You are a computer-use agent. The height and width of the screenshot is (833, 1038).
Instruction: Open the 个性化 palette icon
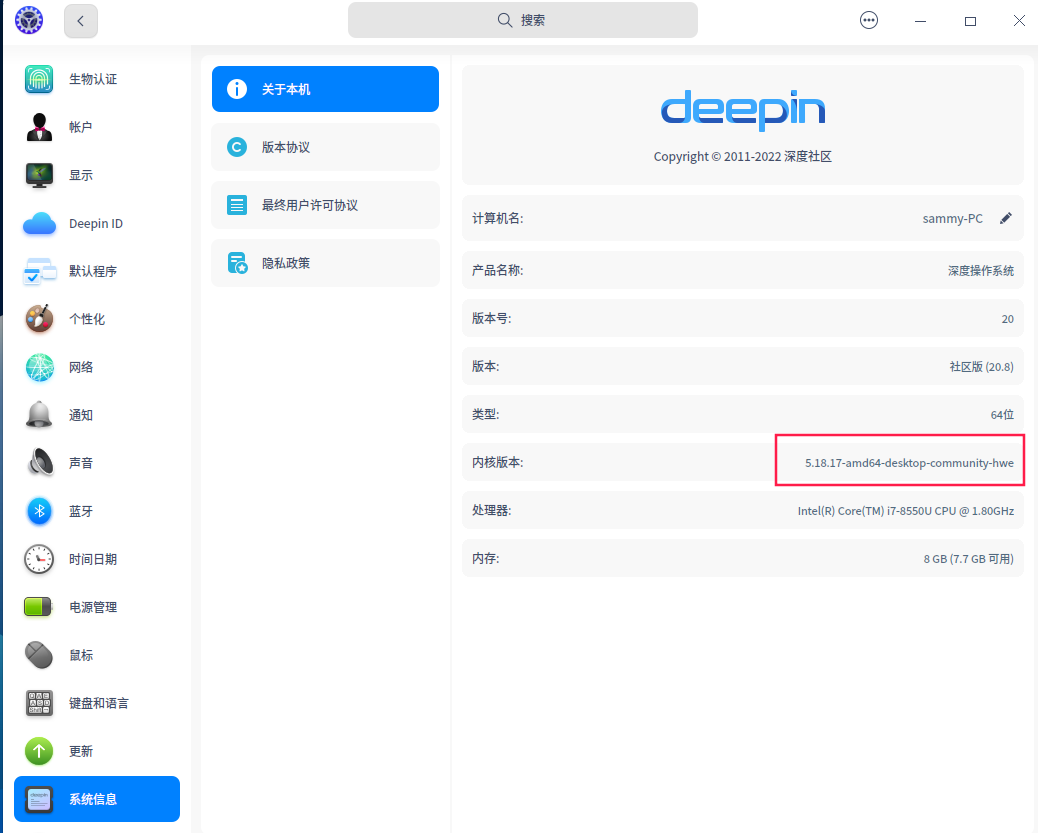coord(39,319)
